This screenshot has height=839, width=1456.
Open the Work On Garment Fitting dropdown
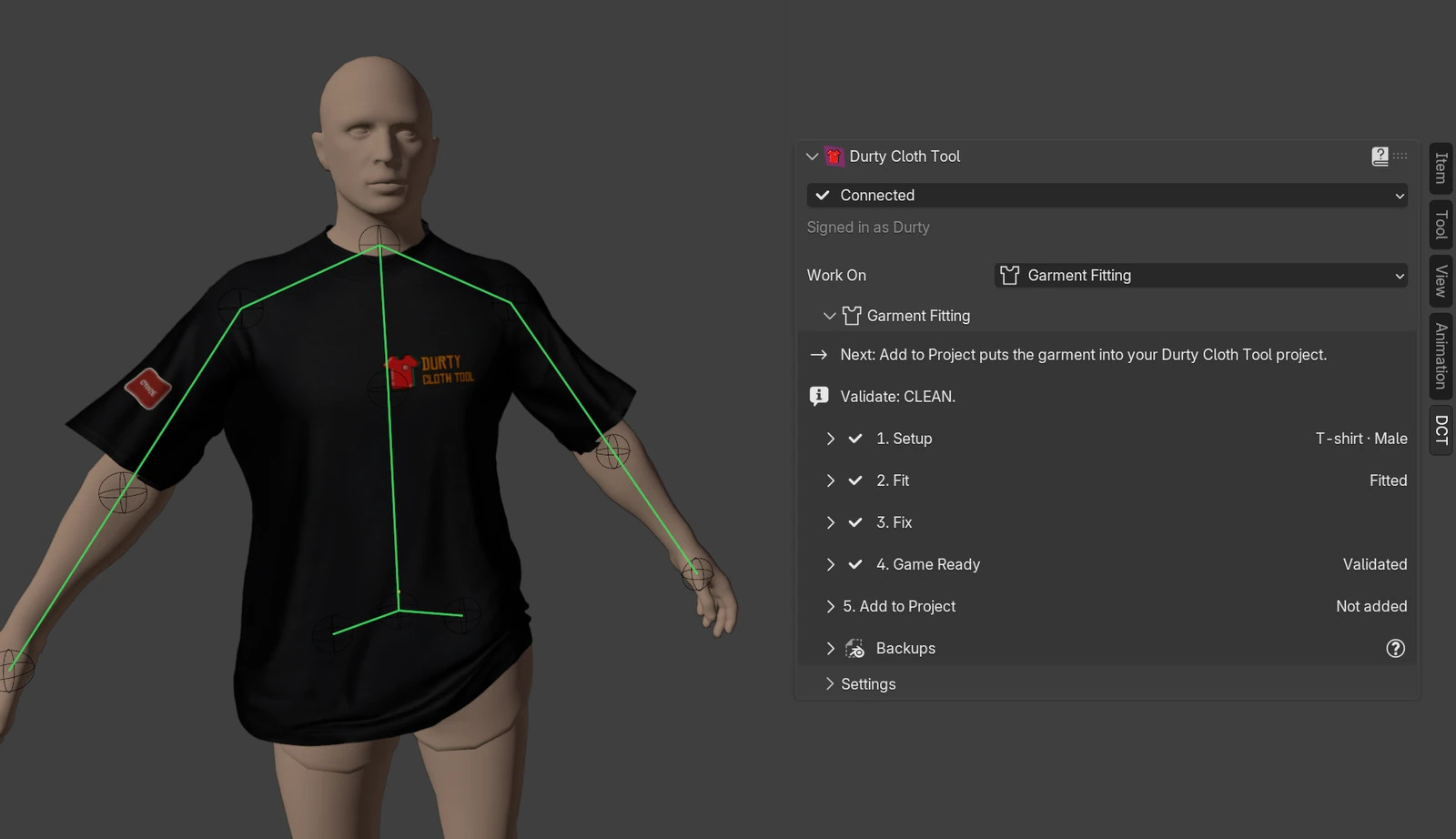point(1201,275)
